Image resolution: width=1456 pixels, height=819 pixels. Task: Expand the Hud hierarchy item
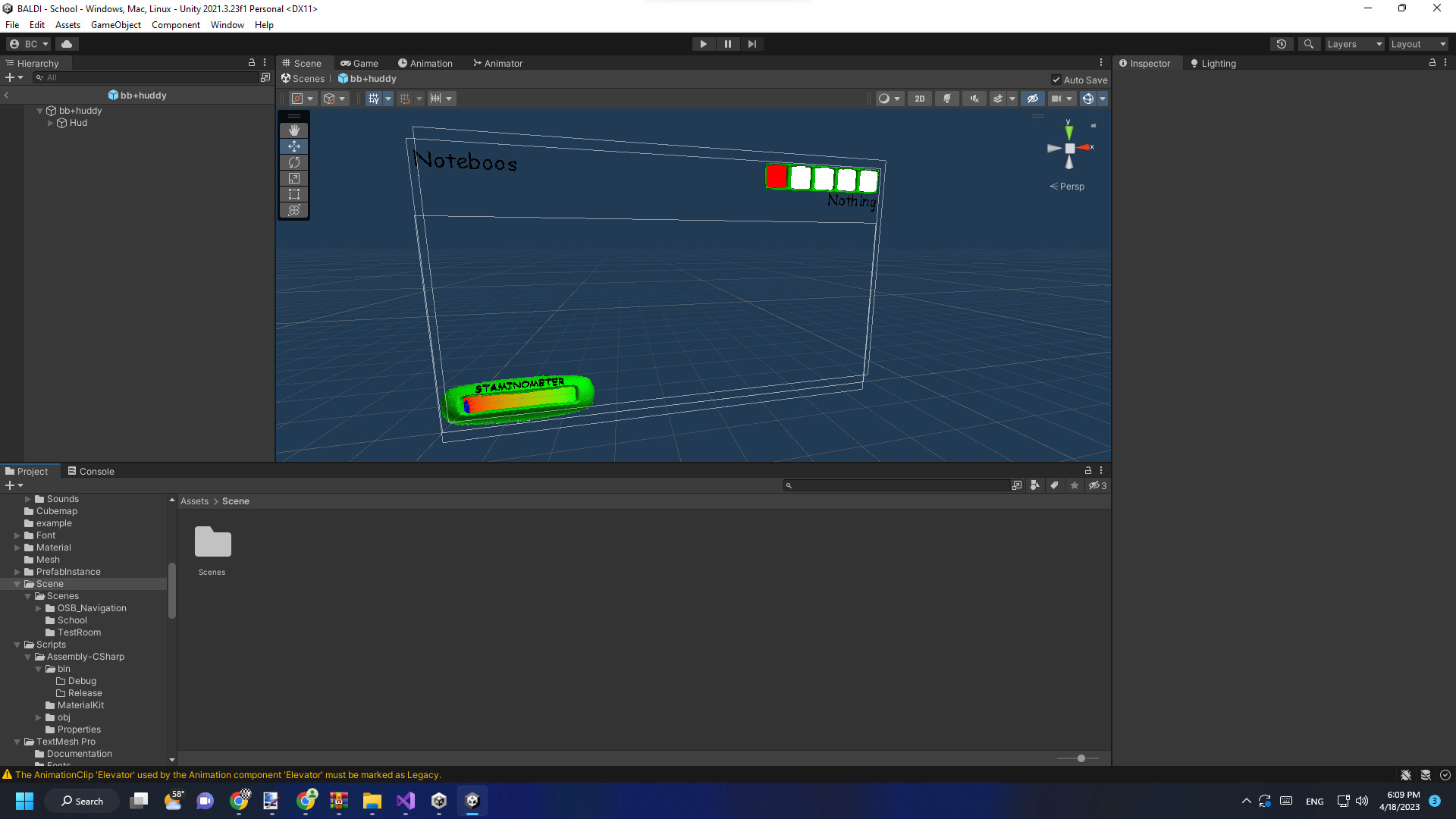[51, 123]
